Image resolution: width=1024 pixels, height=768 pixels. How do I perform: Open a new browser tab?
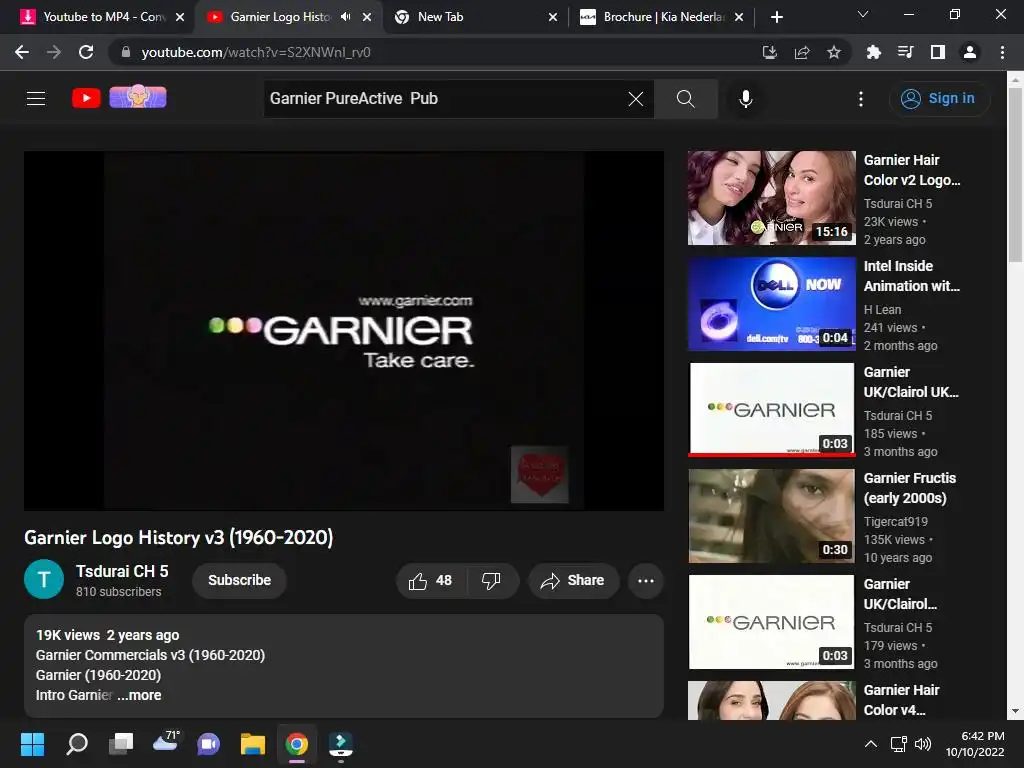[776, 17]
